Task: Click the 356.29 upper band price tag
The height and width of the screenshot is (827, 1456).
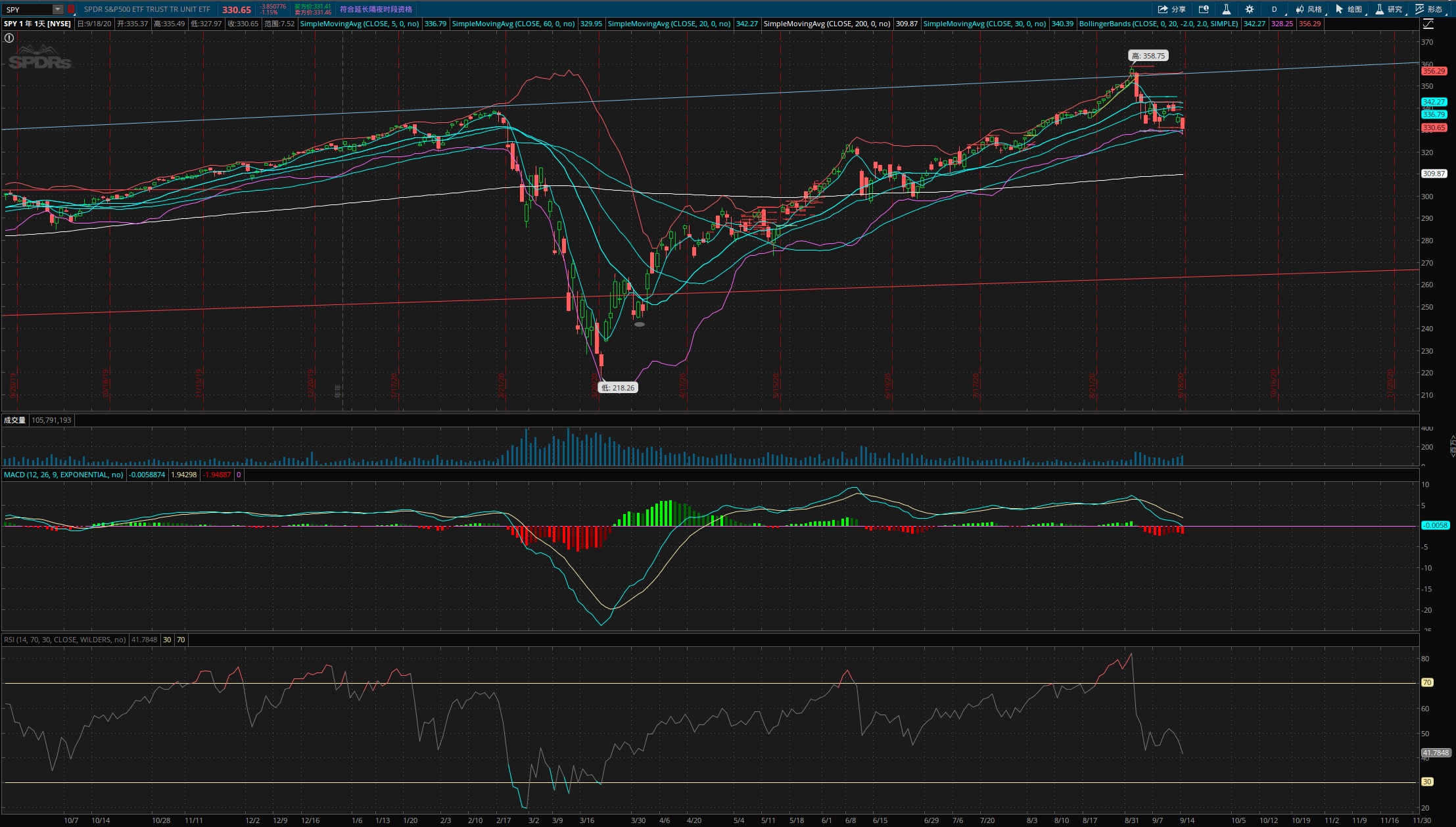Action: point(1434,71)
